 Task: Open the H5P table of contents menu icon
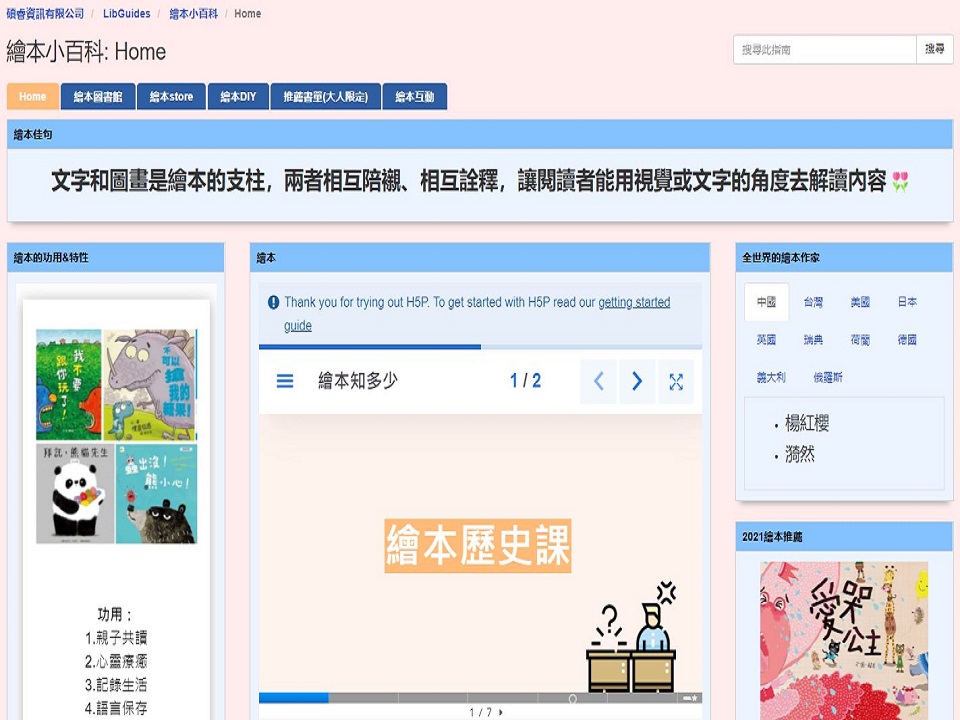click(285, 381)
